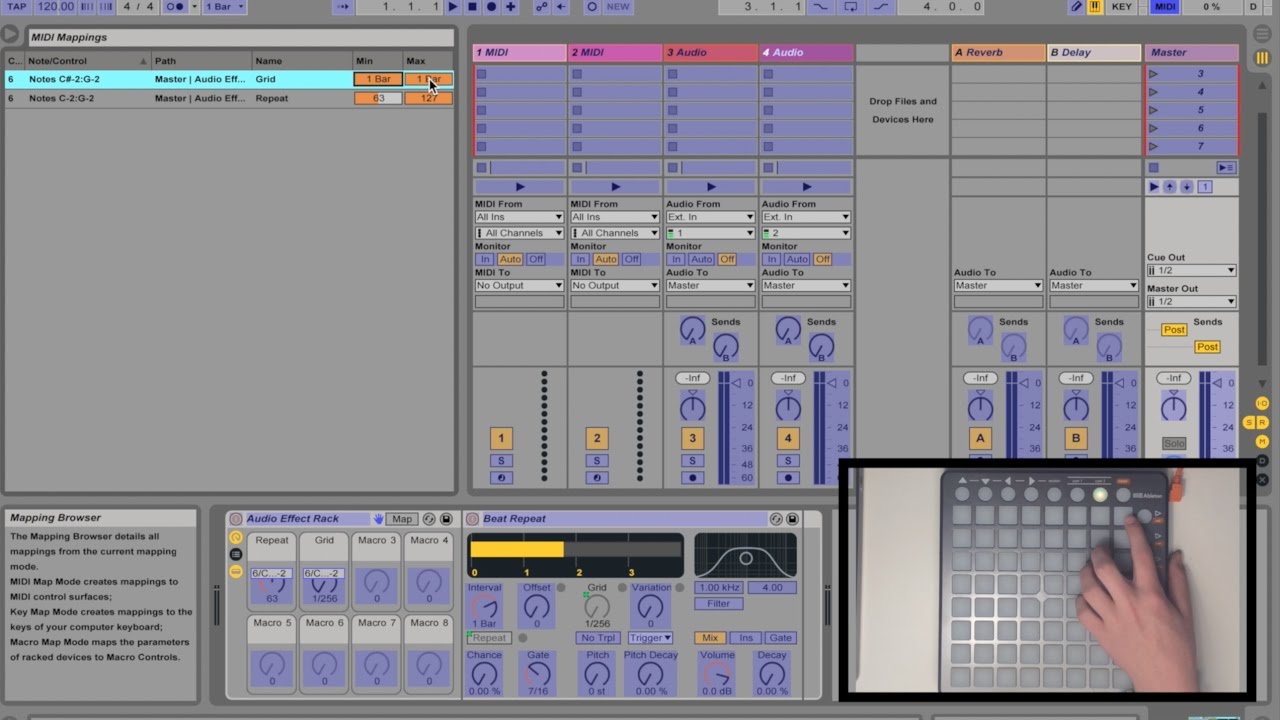This screenshot has height=720, width=1280.
Task: Save the Beat Repeat preset
Action: (x=792, y=519)
